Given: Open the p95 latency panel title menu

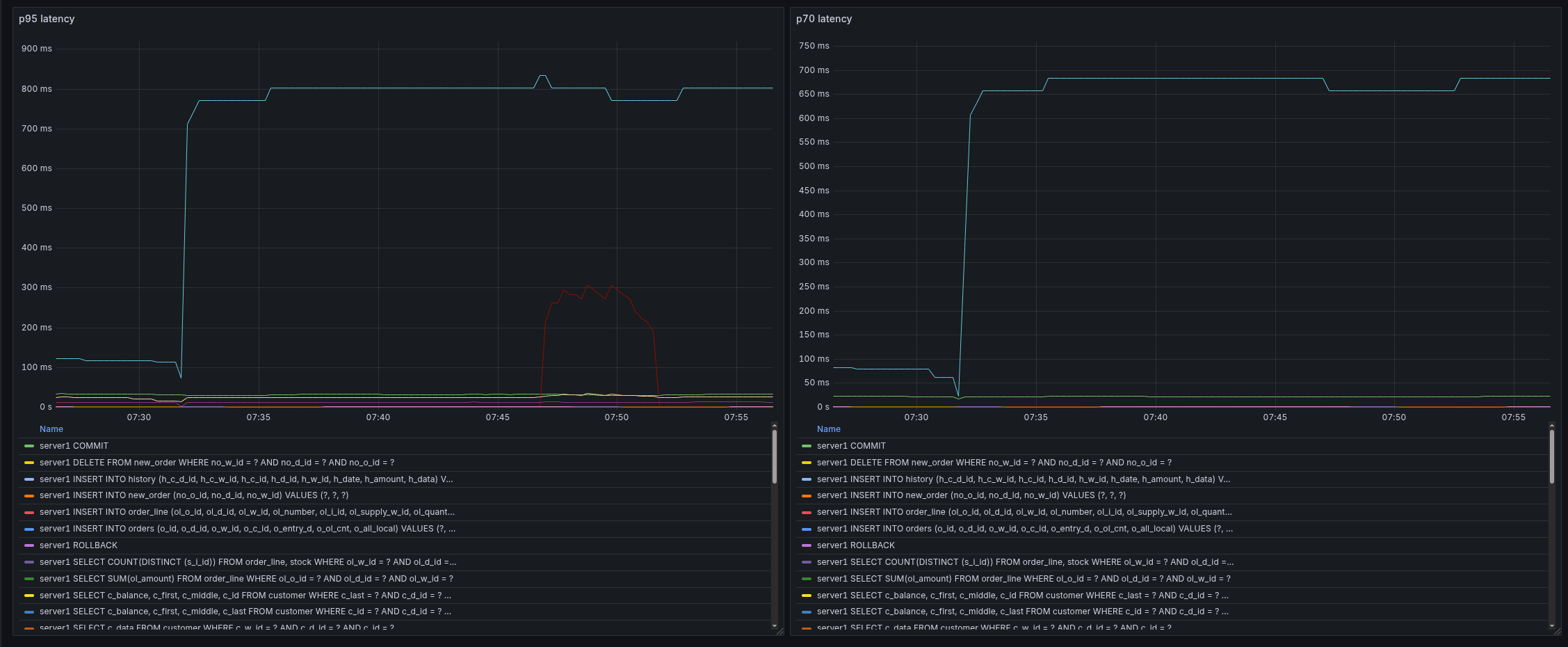Looking at the screenshot, I should [x=47, y=19].
